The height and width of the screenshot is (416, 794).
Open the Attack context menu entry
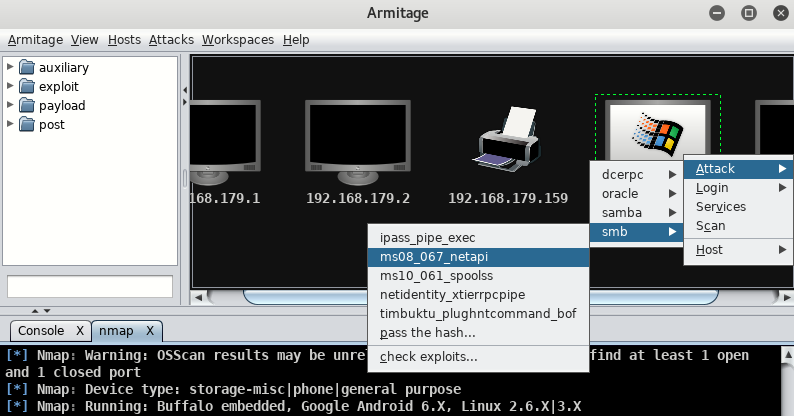click(x=739, y=169)
